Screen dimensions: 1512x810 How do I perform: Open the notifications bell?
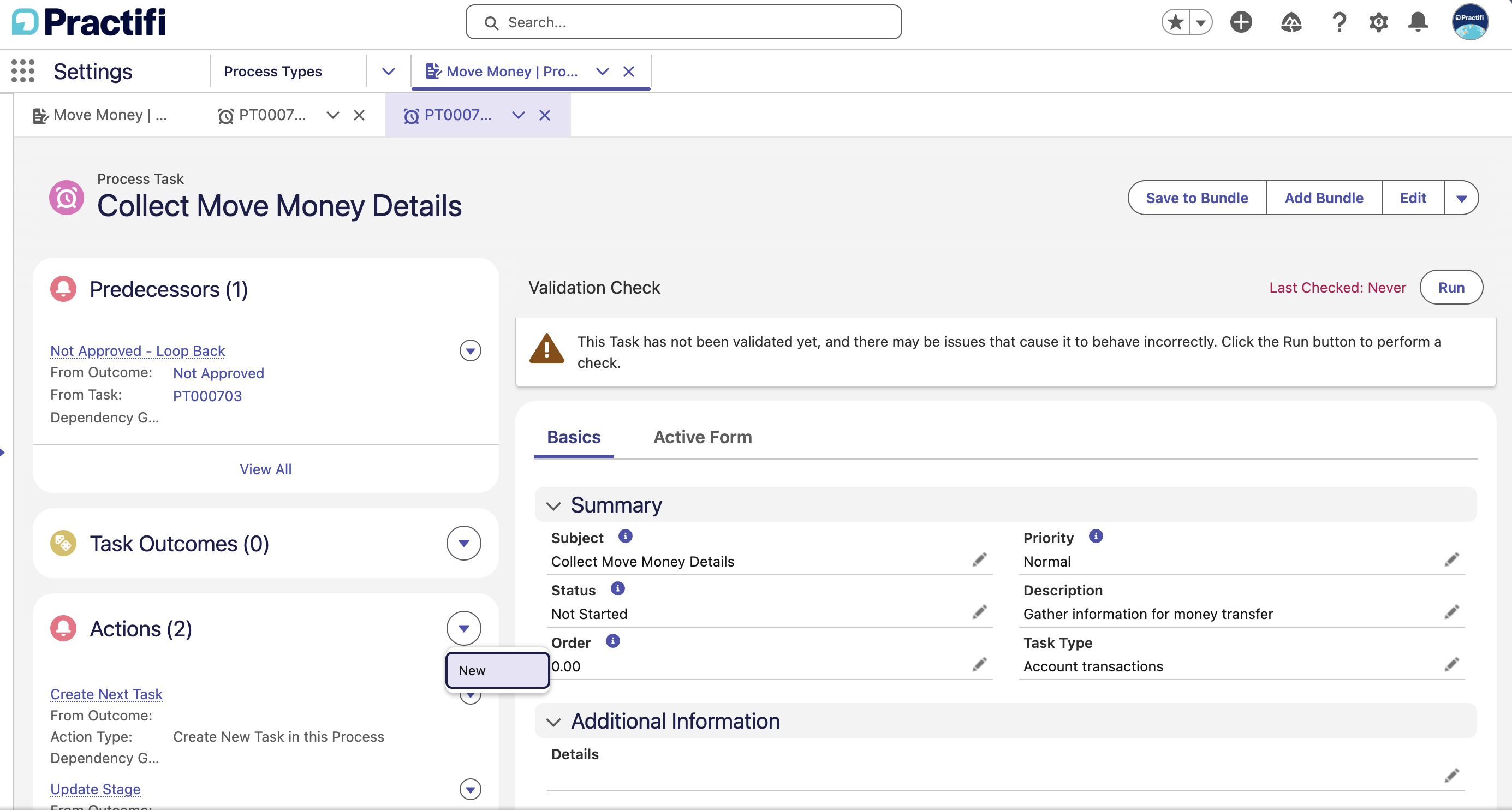(x=1418, y=22)
